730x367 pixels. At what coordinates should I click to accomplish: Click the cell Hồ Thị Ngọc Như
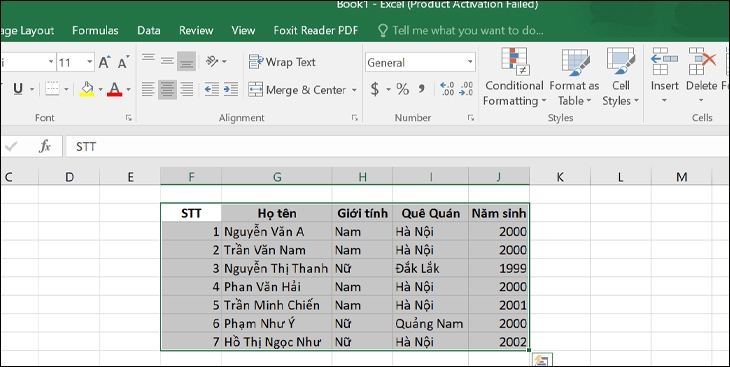[x=277, y=342]
